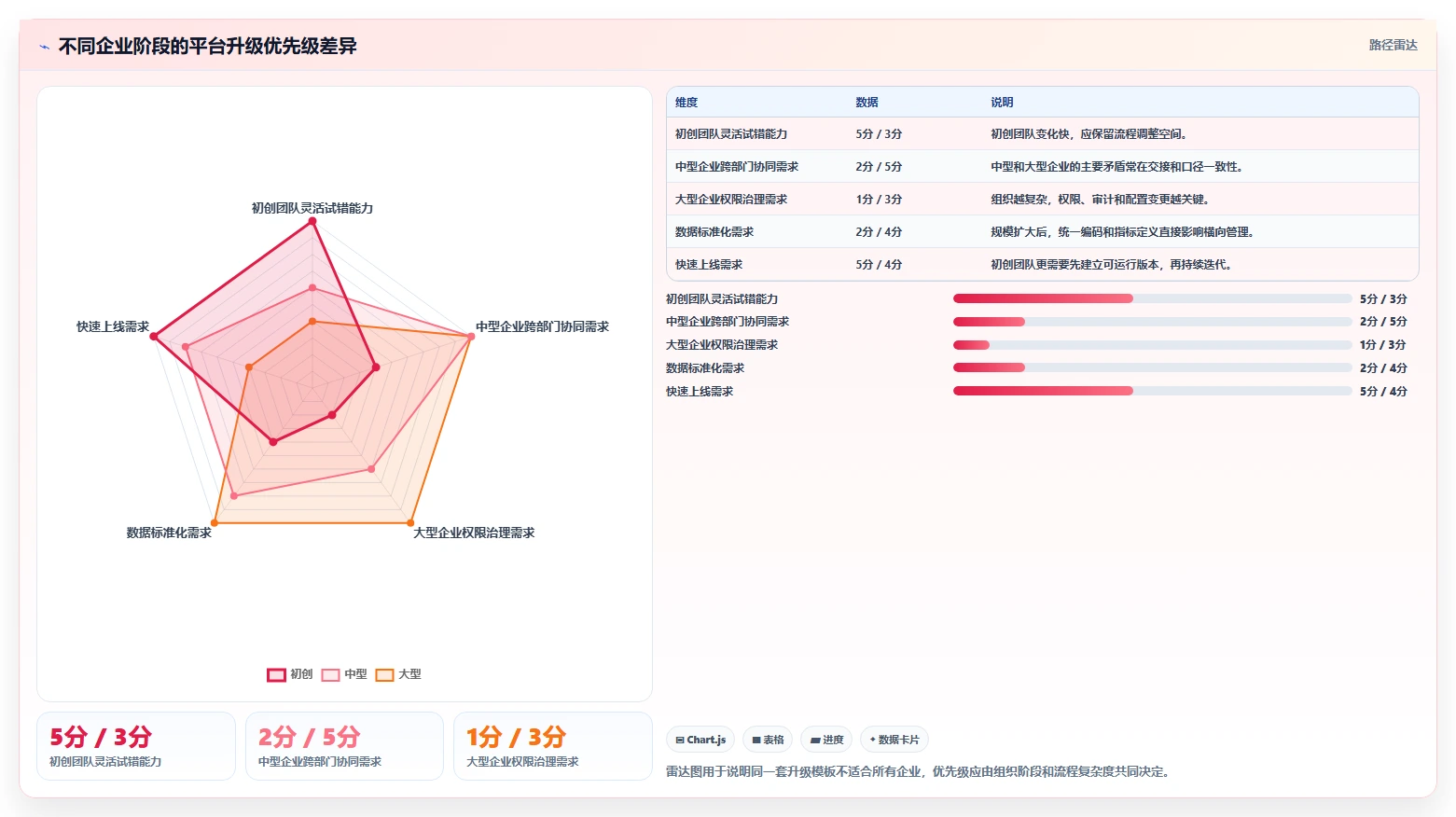Image resolution: width=1456 pixels, height=817 pixels.
Task: Click the 数据 table column header
Action: pyautogui.click(x=867, y=103)
